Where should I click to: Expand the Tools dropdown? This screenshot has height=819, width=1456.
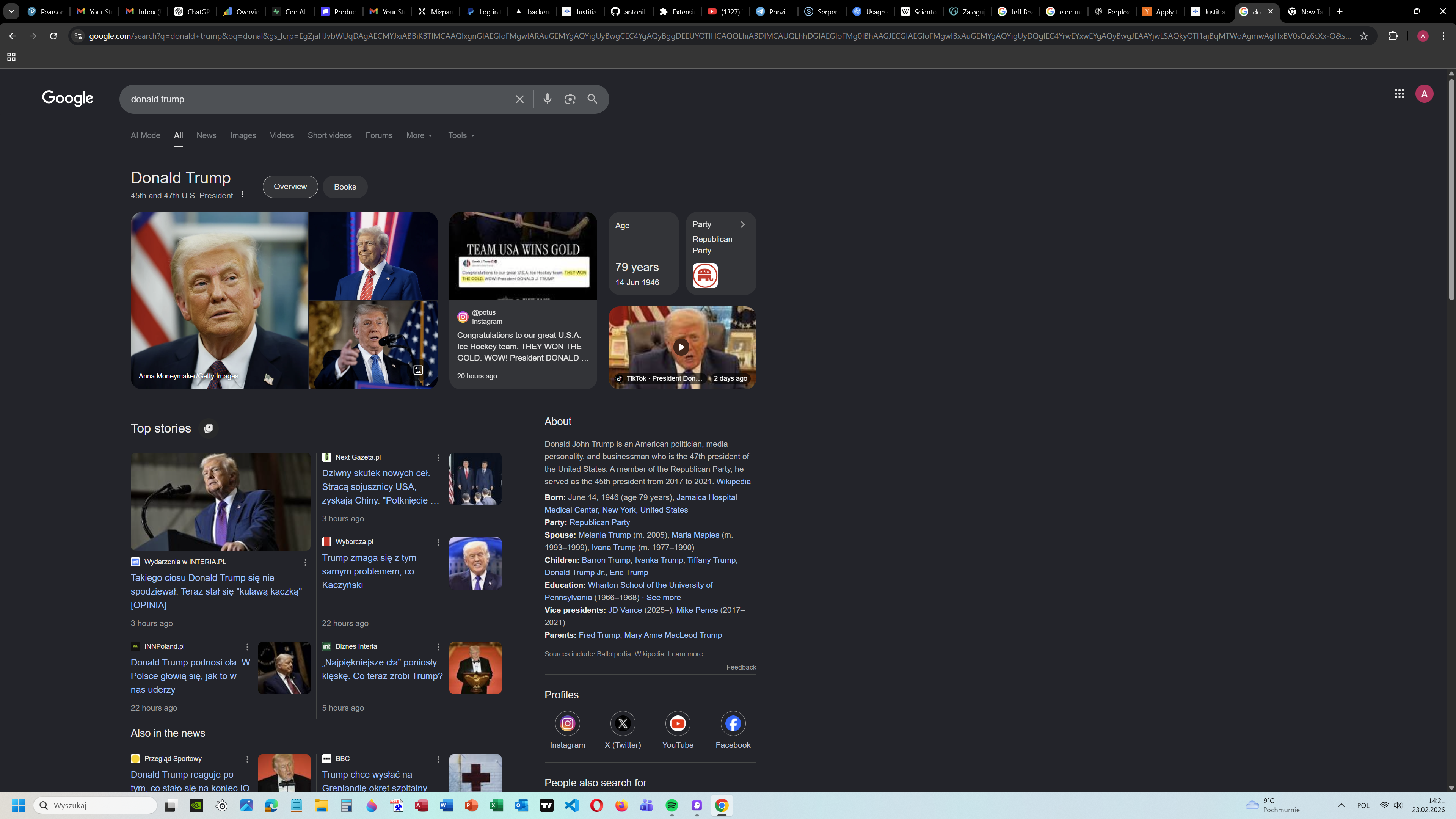461,135
